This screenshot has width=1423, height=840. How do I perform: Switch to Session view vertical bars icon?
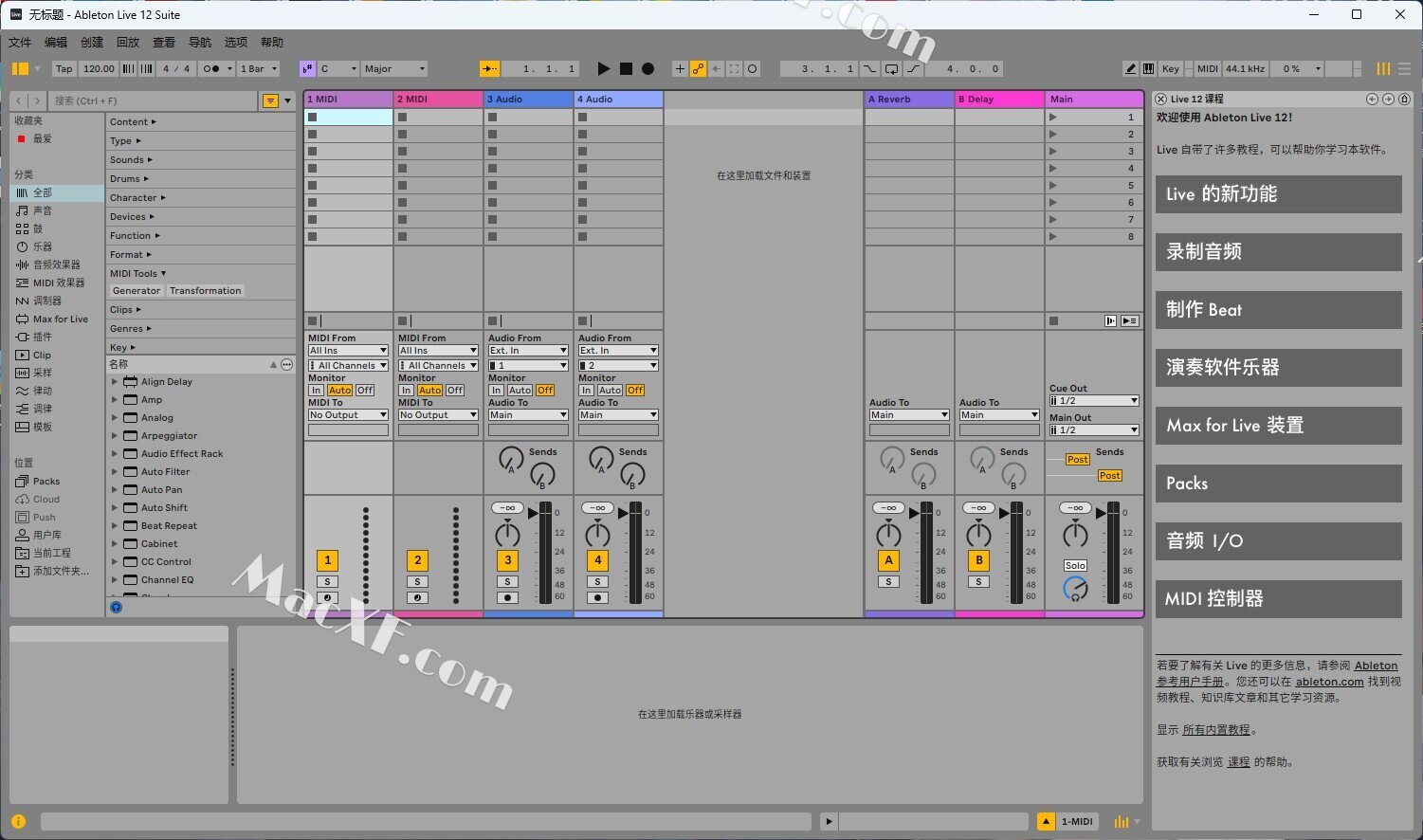(1383, 68)
